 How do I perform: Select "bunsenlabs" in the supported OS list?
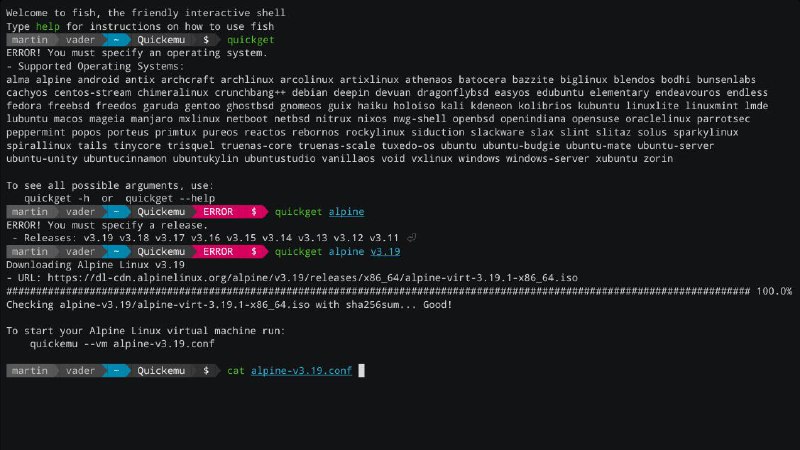[x=726, y=80]
